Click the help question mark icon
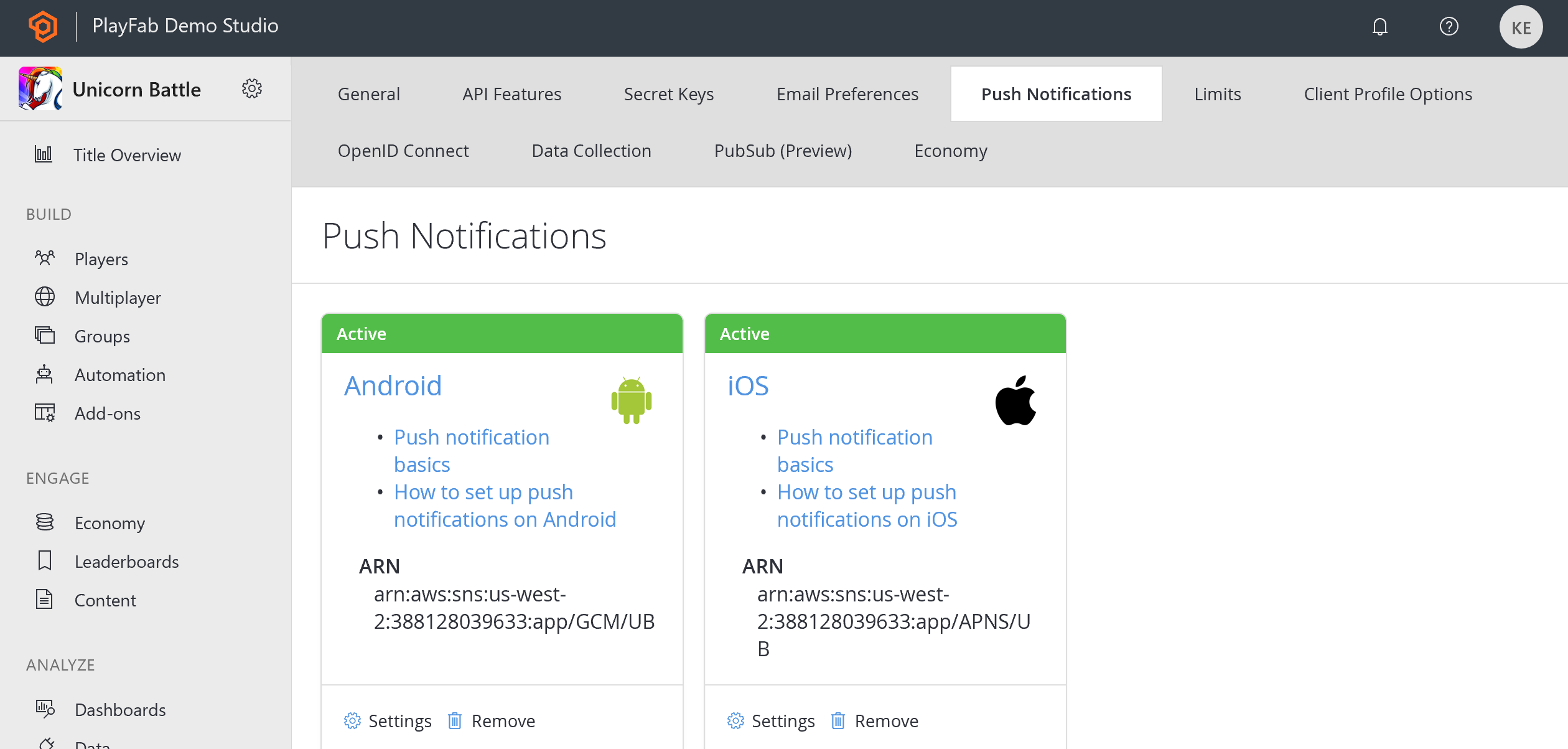Image resolution: width=1568 pixels, height=749 pixels. tap(1448, 27)
